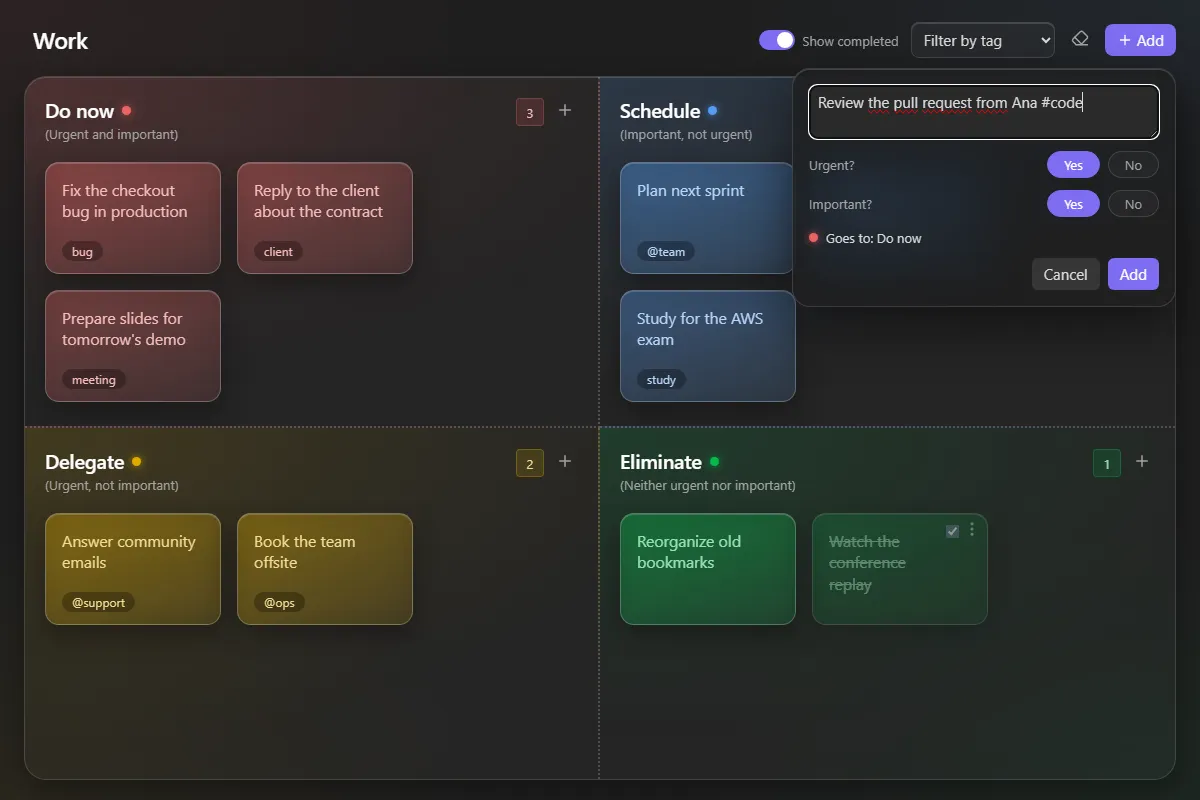The image size is (1200, 800).
Task: Select Yes for Urgent
Action: point(1073,165)
